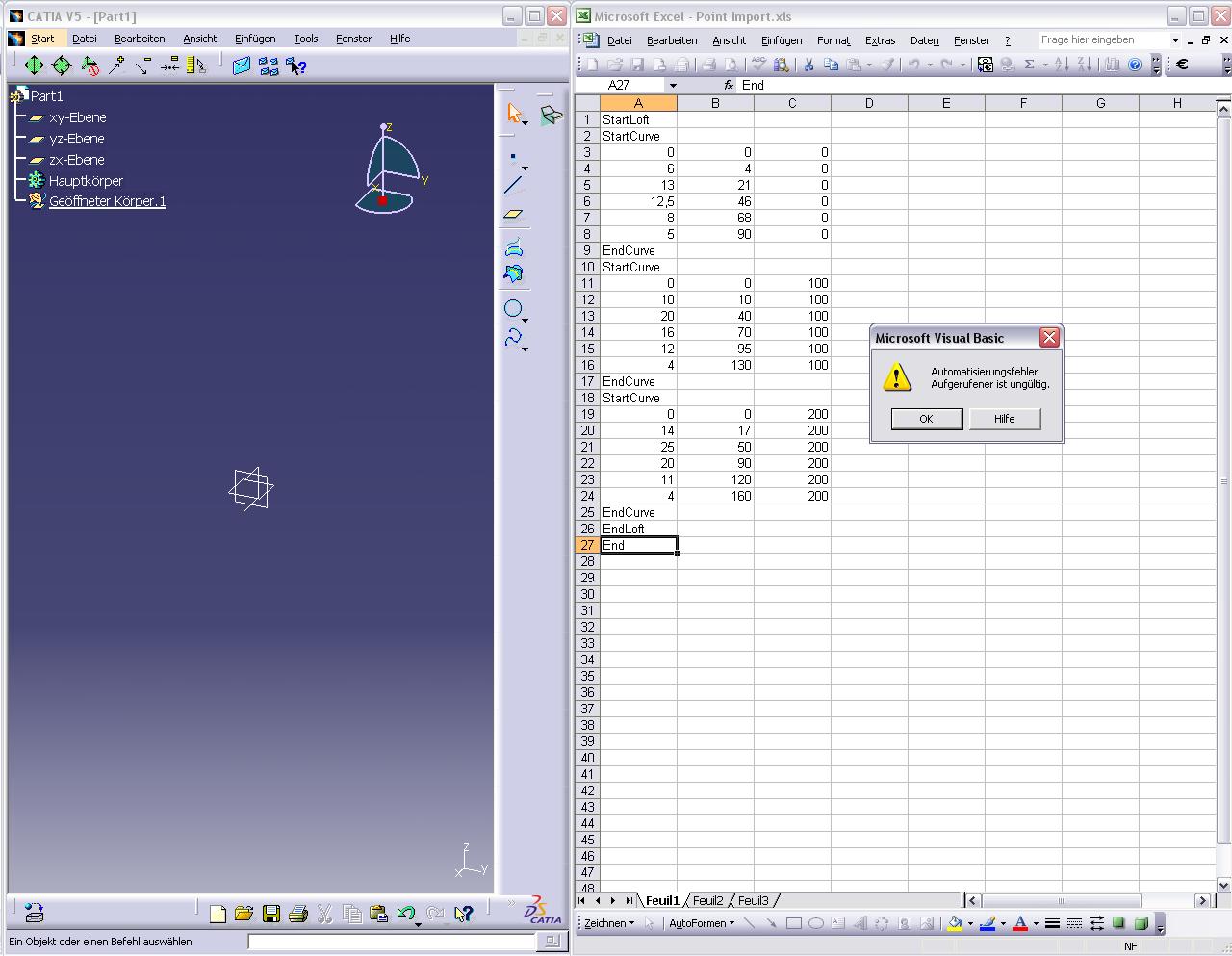This screenshot has height=956, width=1232.
Task: Click the Fill color bucket in Excel drawing toolbar
Action: pos(955,923)
